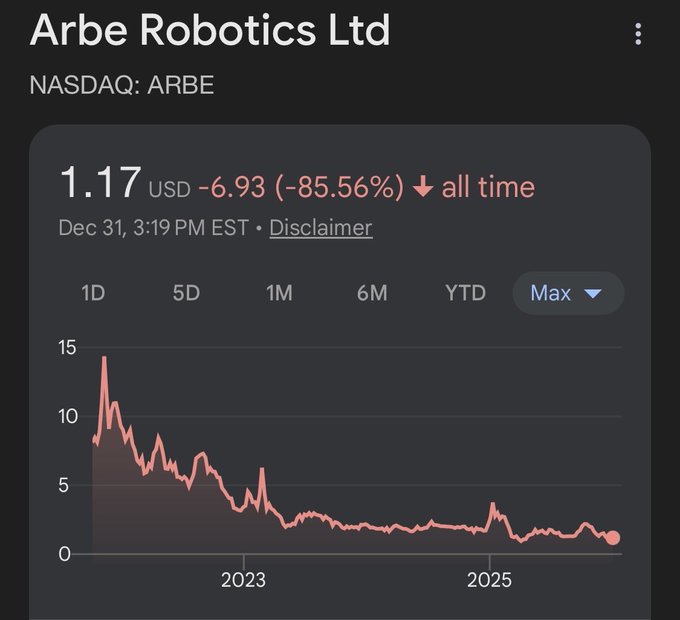Click the Dec 31, 3:19 PM EST timestamp
This screenshot has width=680, height=620.
153,228
